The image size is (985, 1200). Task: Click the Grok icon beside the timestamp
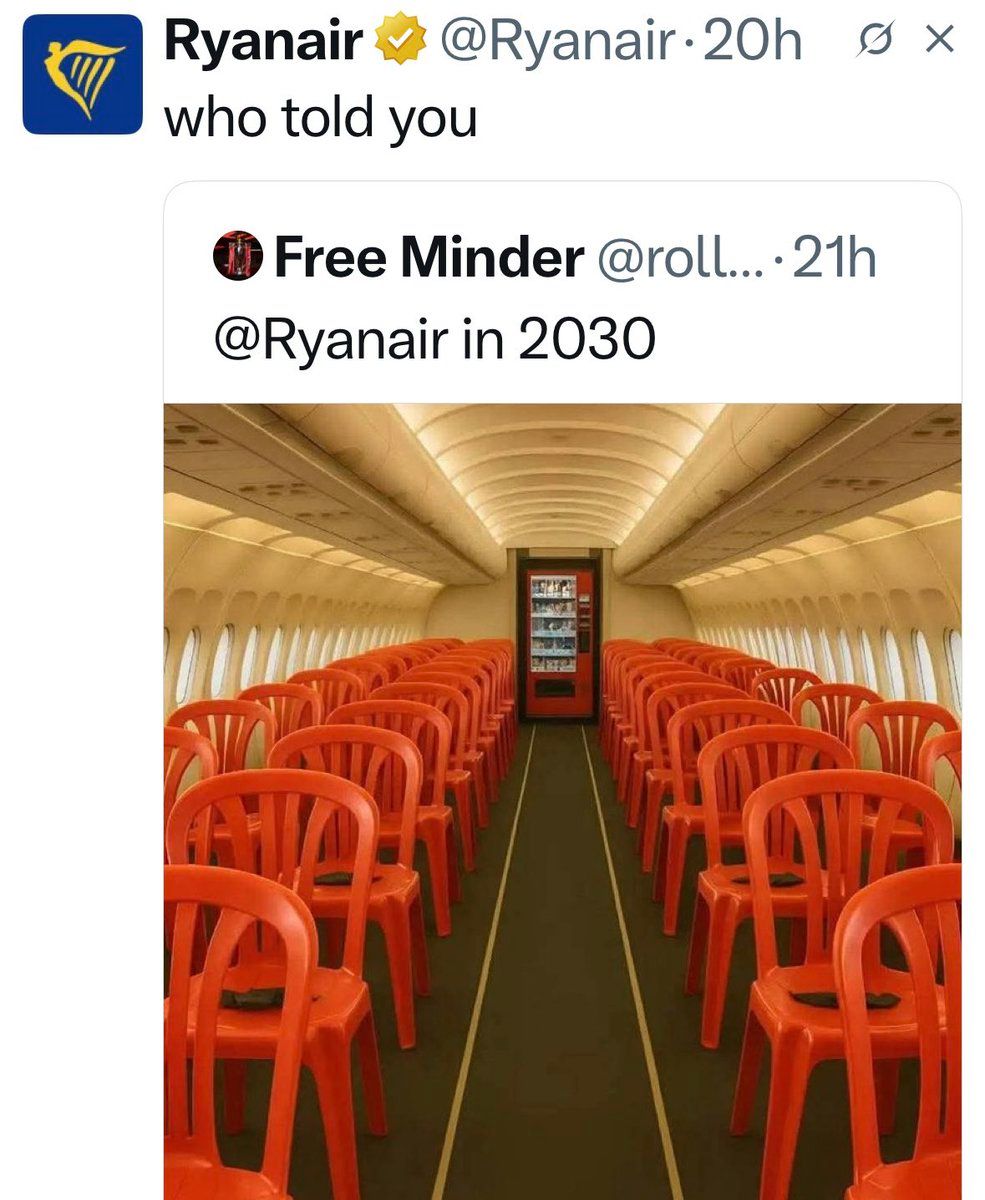pos(873,42)
